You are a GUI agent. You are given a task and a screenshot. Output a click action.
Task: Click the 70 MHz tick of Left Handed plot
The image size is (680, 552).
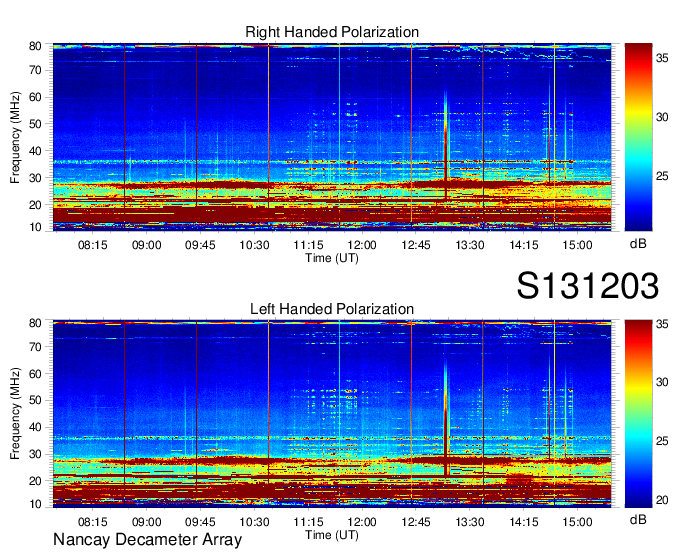pyautogui.click(x=35, y=347)
